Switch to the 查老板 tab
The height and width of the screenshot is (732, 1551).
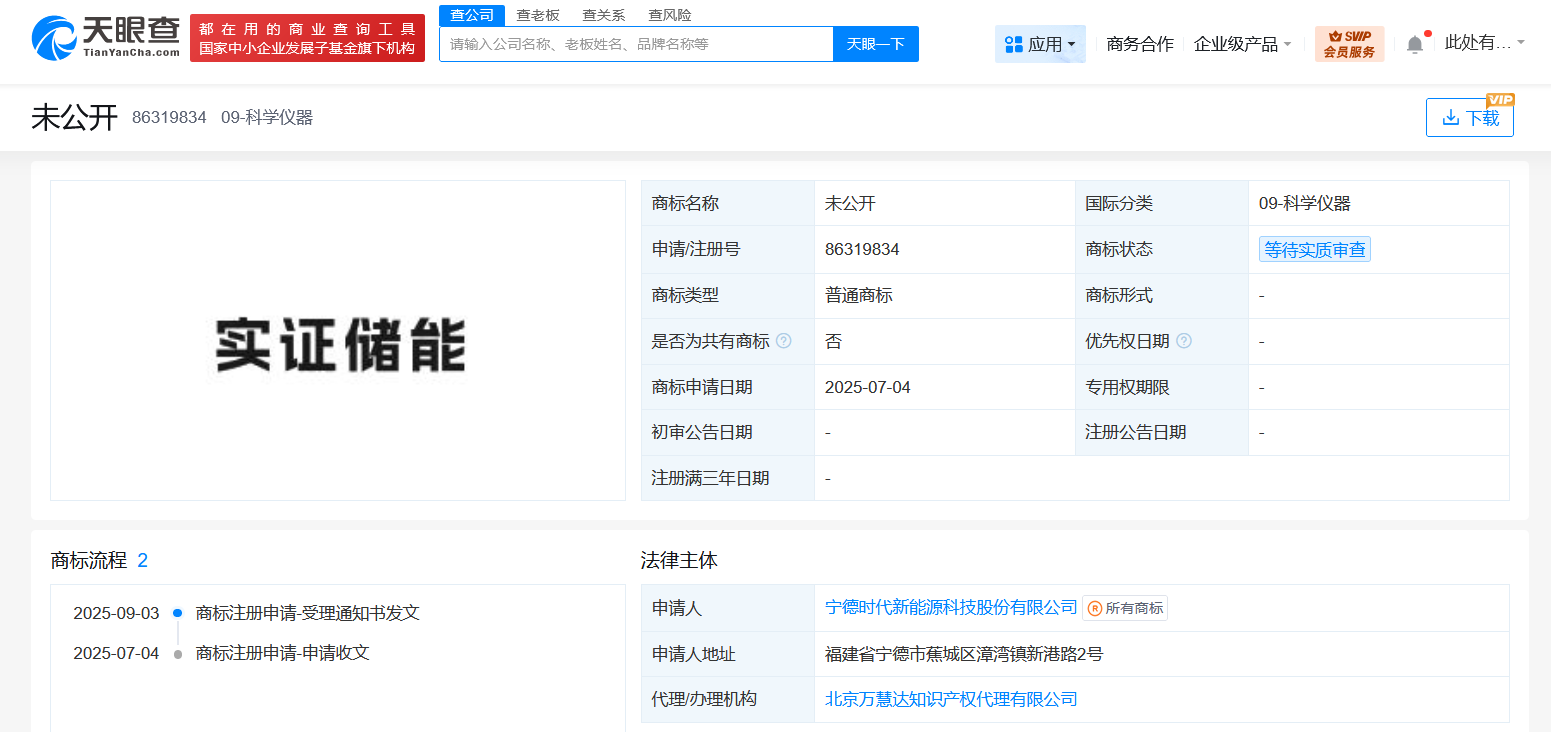click(537, 14)
